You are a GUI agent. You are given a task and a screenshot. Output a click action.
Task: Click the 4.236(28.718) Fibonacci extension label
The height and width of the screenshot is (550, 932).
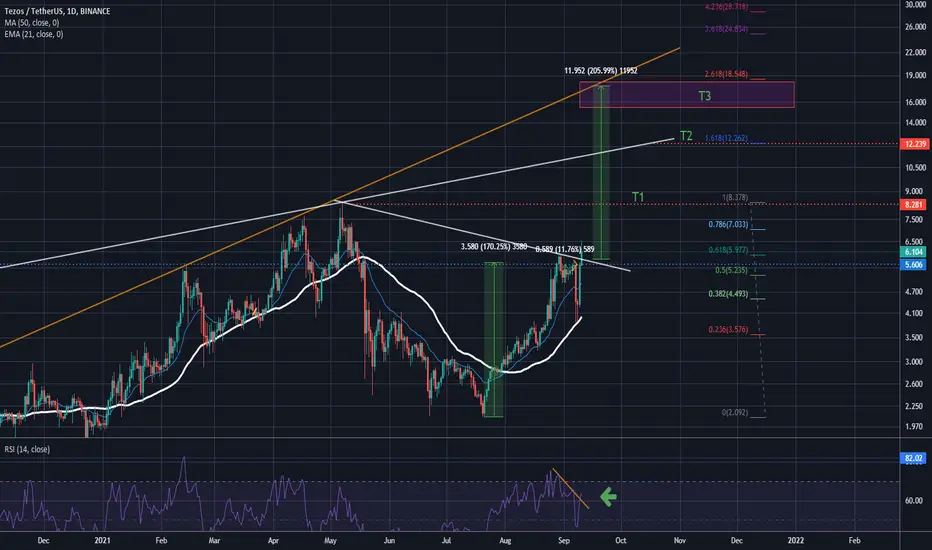coord(726,7)
